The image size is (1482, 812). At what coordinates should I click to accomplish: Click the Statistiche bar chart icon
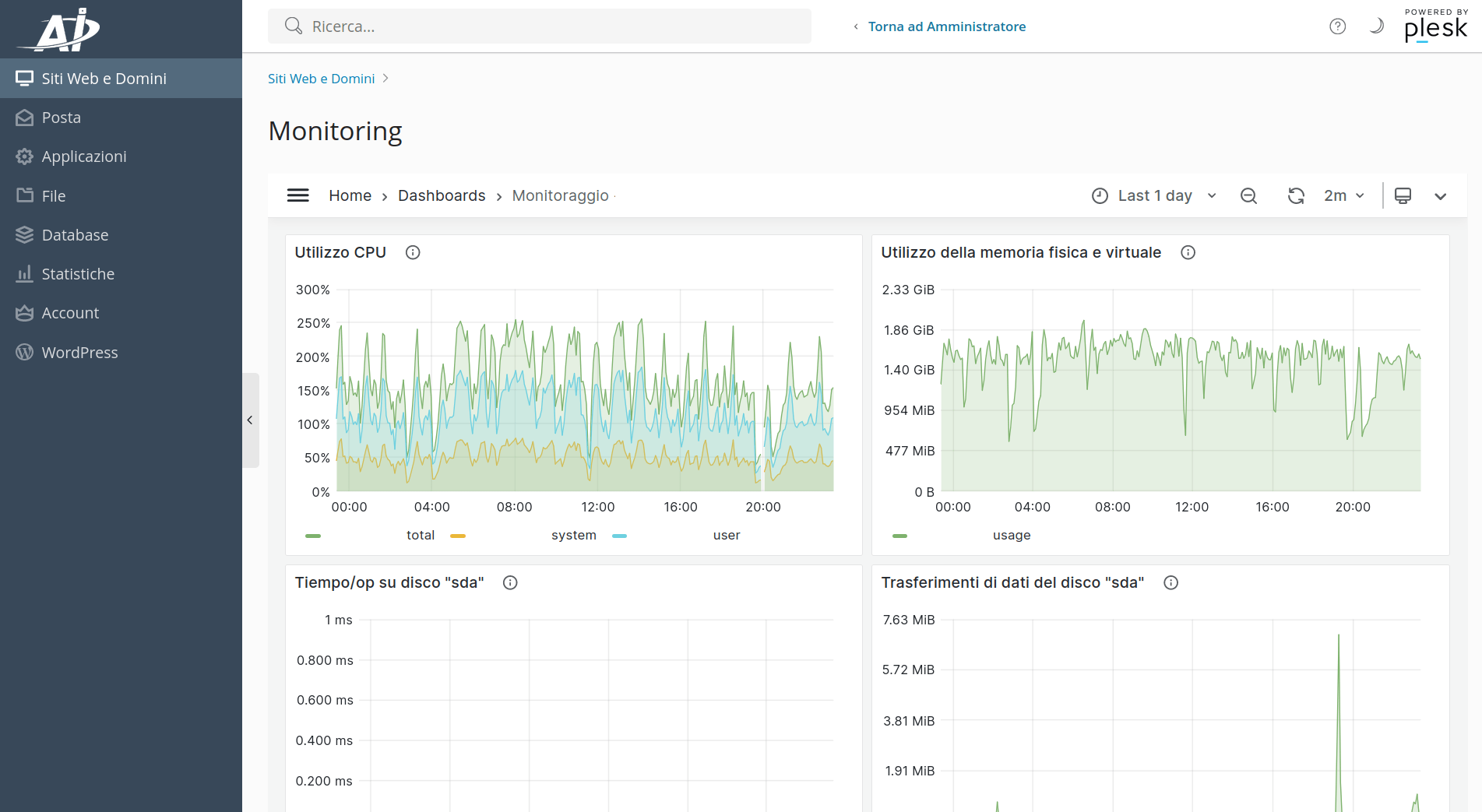(x=25, y=274)
